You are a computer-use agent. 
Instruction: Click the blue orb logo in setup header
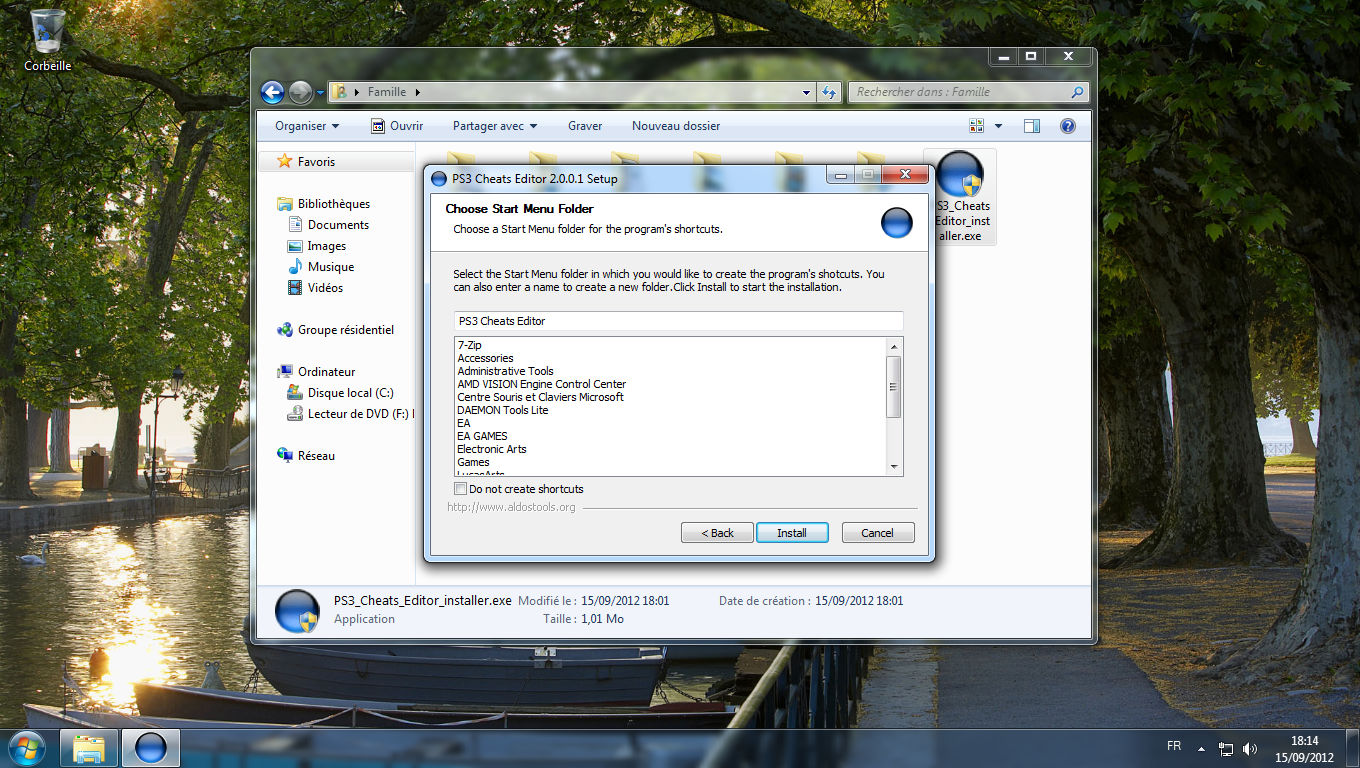coord(896,222)
